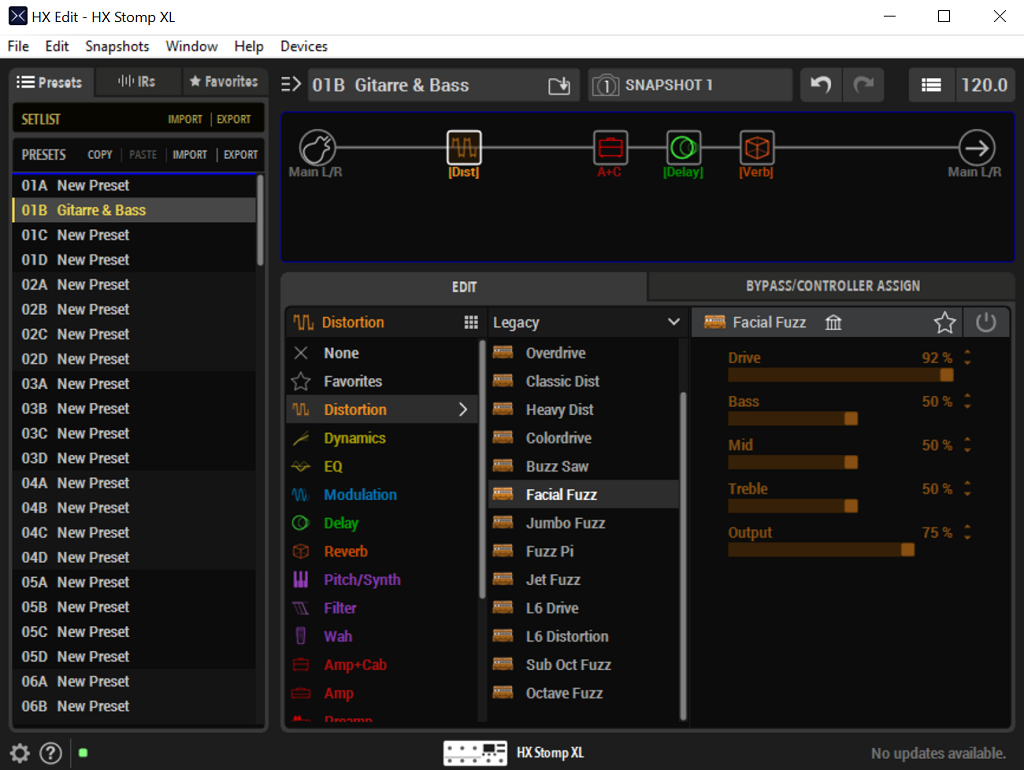Click the HX Stomp XL device icon
1024x770 pixels.
475,753
